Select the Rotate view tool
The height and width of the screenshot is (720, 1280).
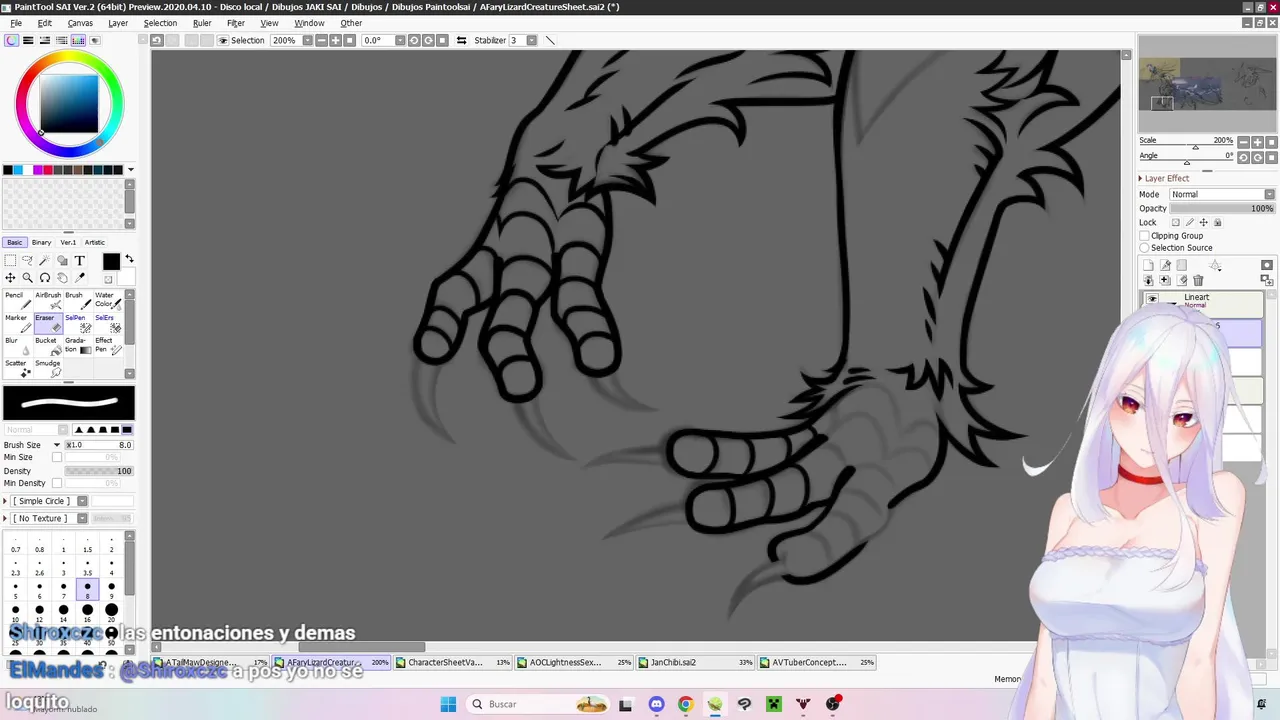tap(44, 278)
